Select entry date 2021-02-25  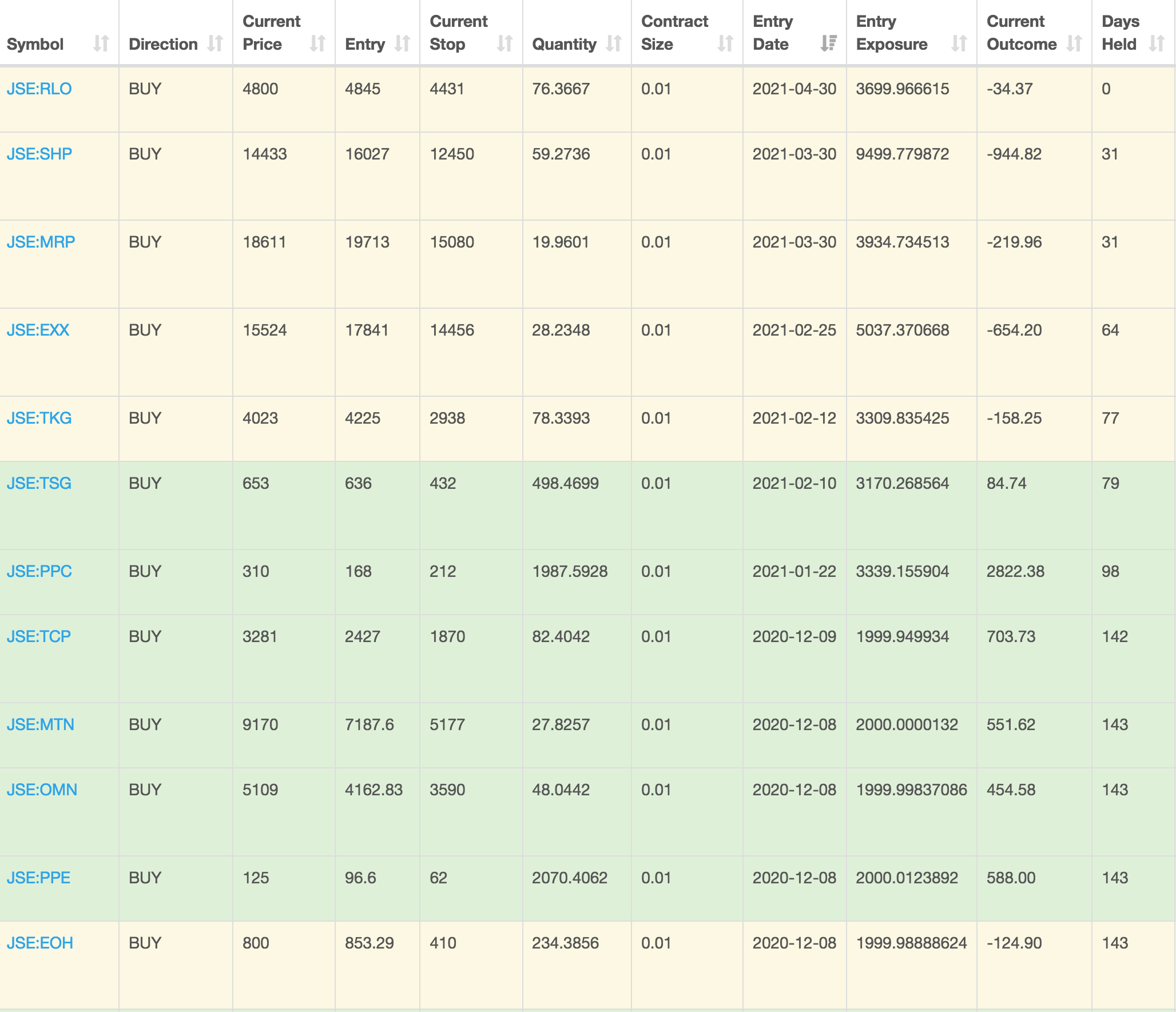[794, 330]
